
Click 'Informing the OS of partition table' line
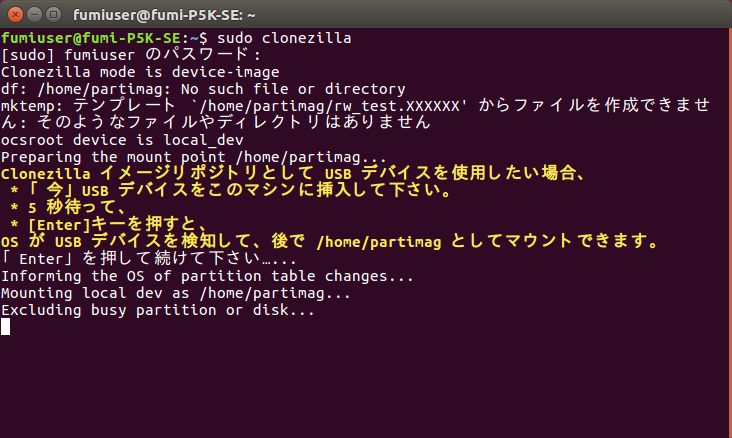coord(207,276)
